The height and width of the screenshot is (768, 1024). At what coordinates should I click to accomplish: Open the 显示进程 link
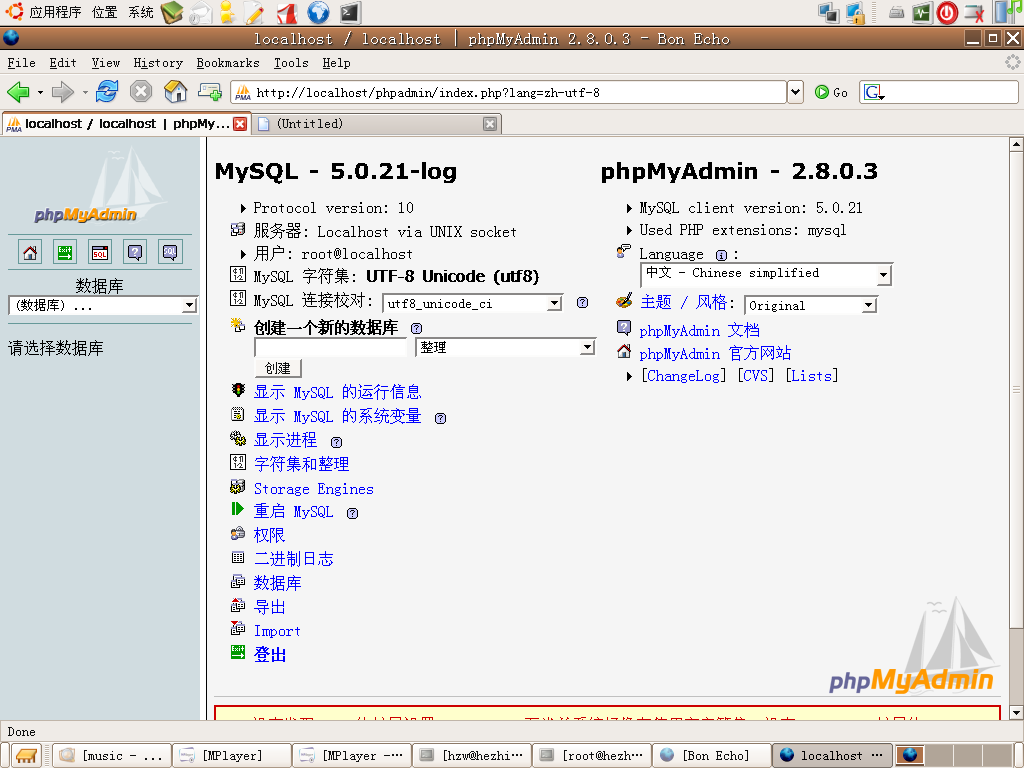[285, 440]
